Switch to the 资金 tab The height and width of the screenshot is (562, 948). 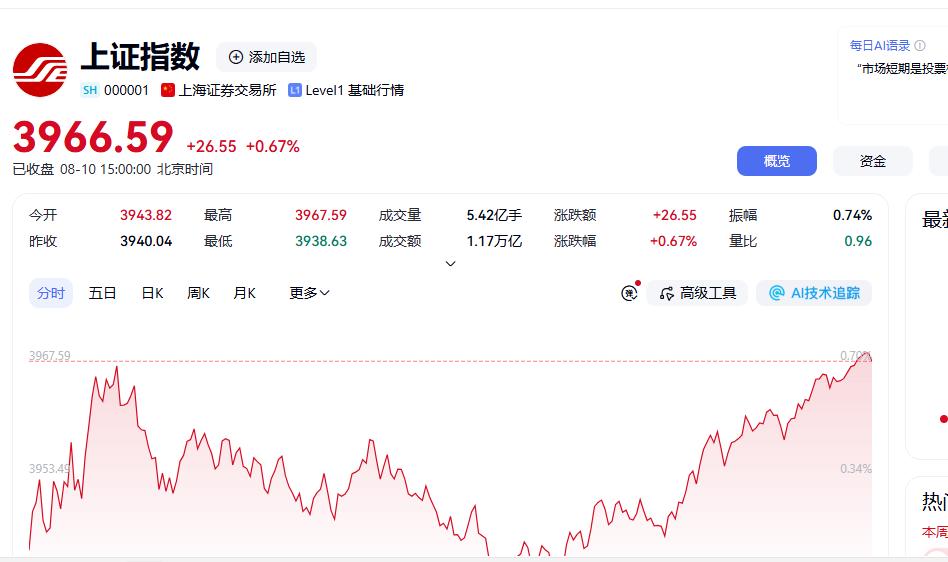(872, 161)
